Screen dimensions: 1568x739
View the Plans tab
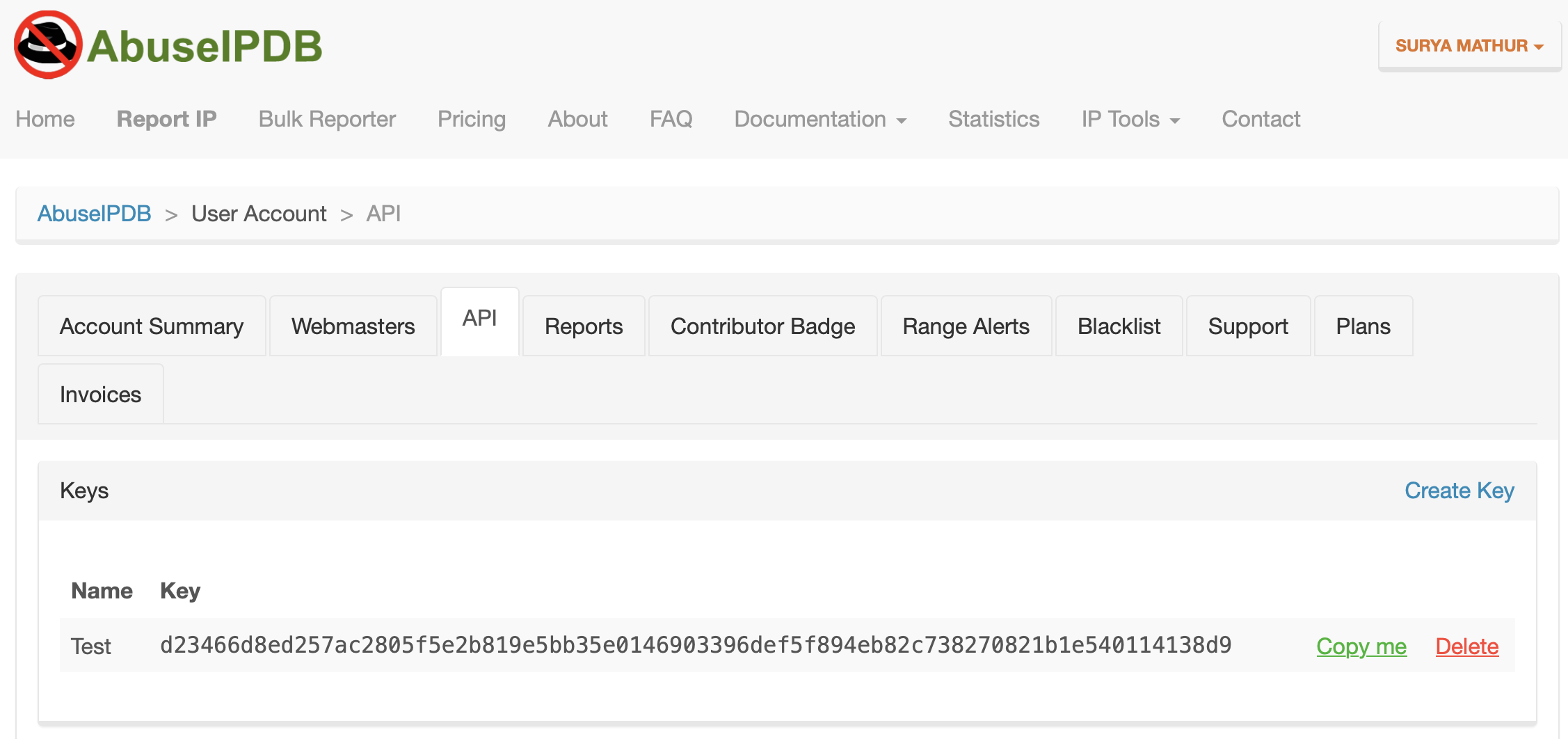pyautogui.click(x=1363, y=325)
